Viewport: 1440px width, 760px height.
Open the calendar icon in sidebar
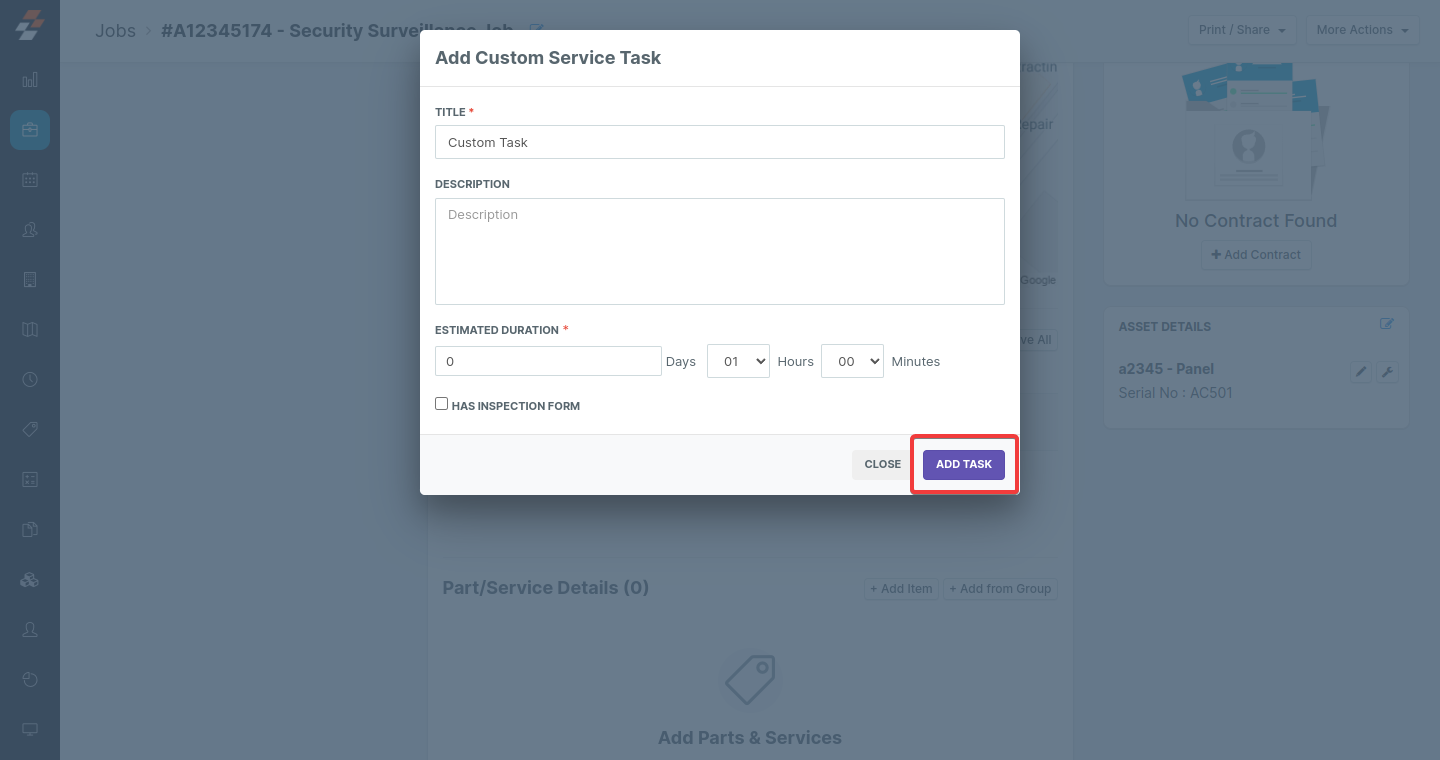click(30, 180)
